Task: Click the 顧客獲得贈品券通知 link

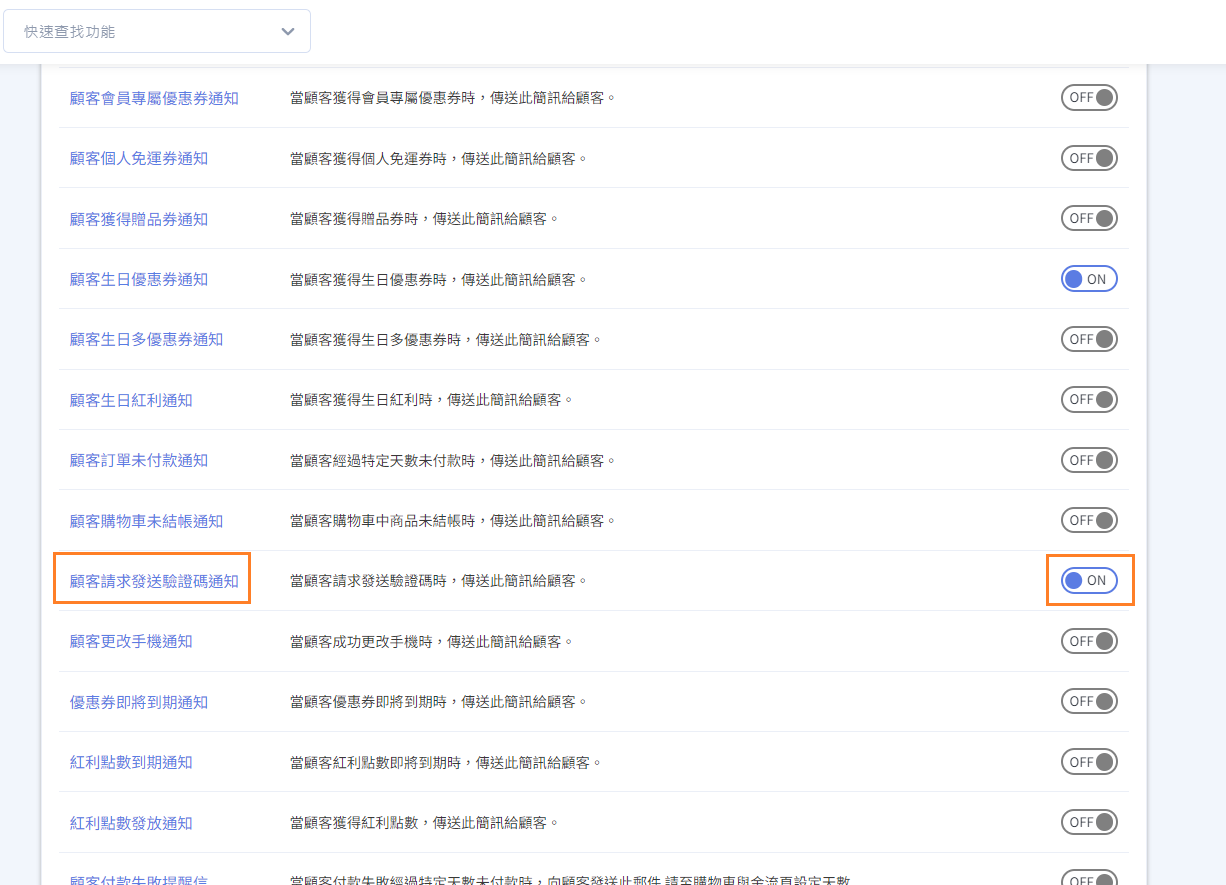Action: [139, 219]
